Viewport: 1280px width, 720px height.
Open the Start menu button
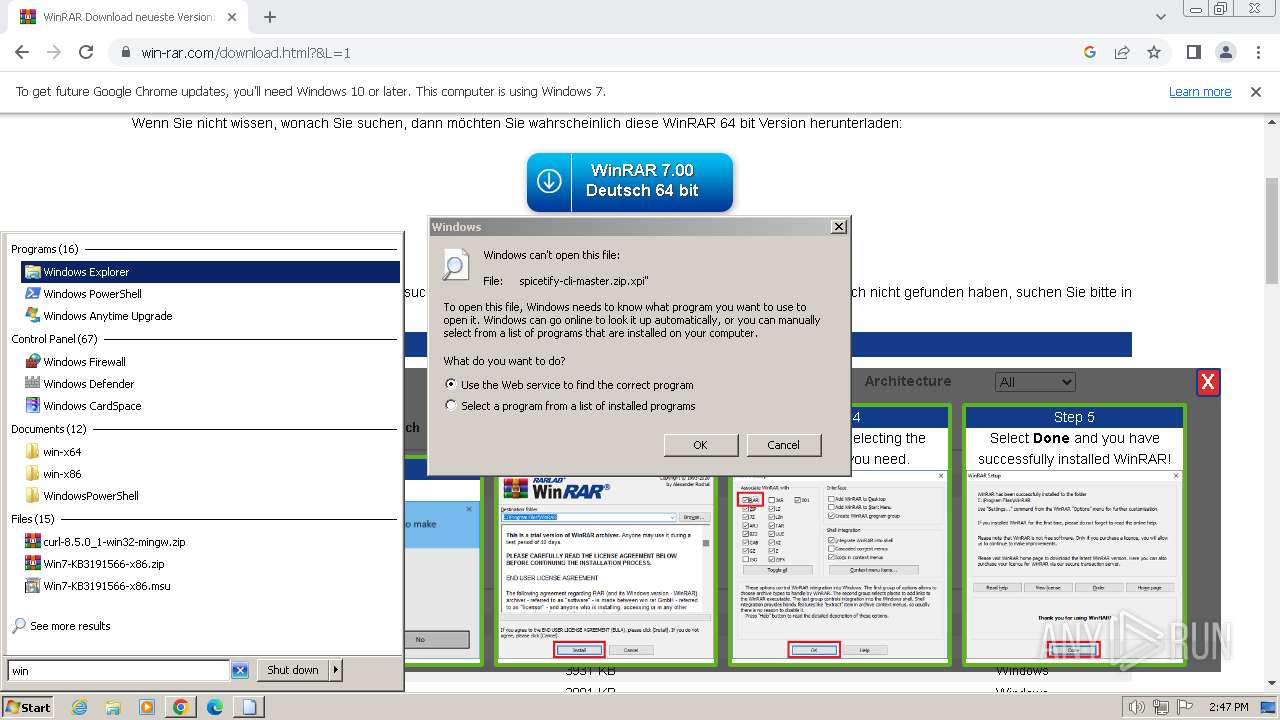point(27,707)
